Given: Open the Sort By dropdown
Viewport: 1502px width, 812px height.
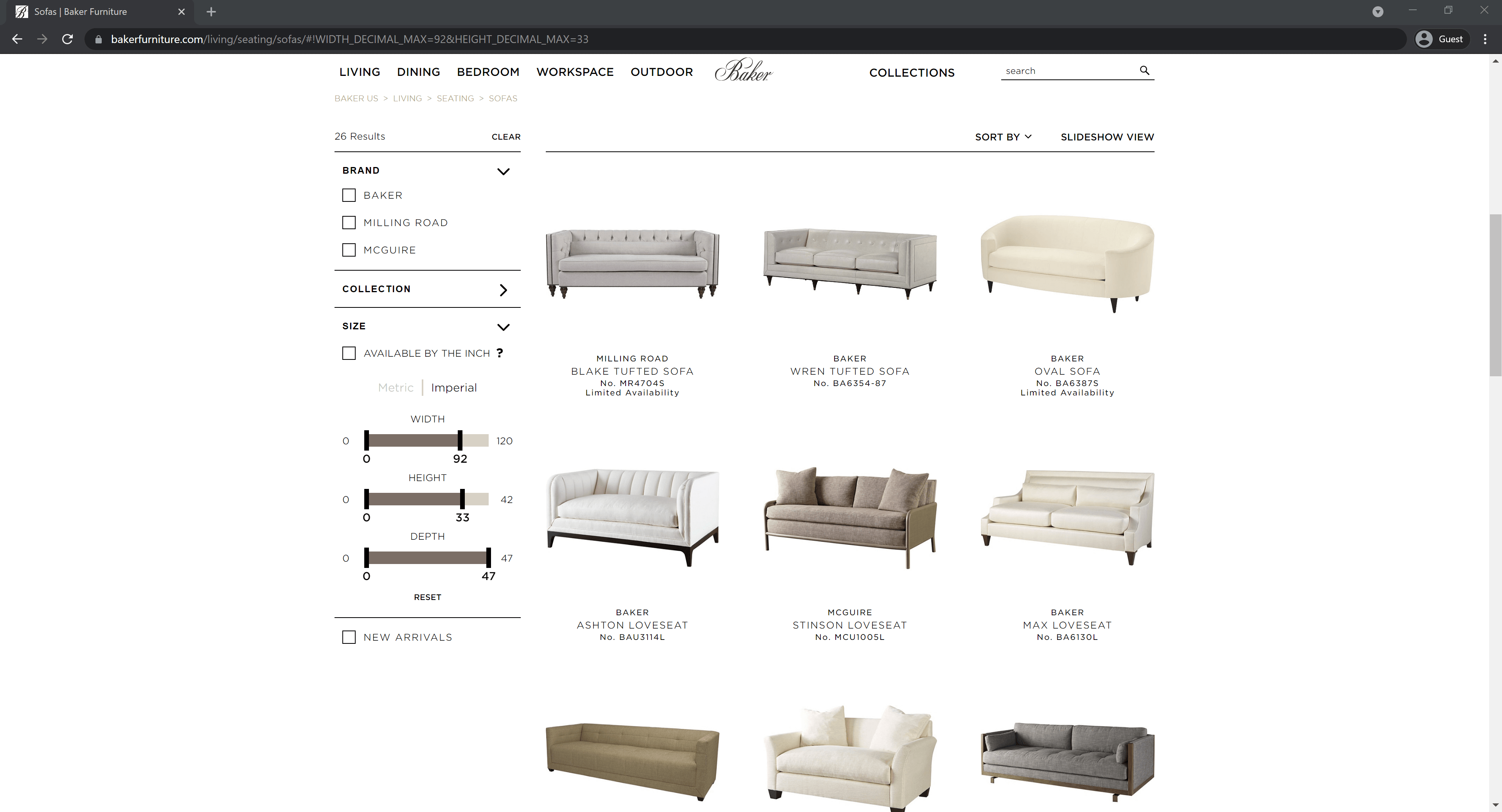Looking at the screenshot, I should pos(1003,137).
